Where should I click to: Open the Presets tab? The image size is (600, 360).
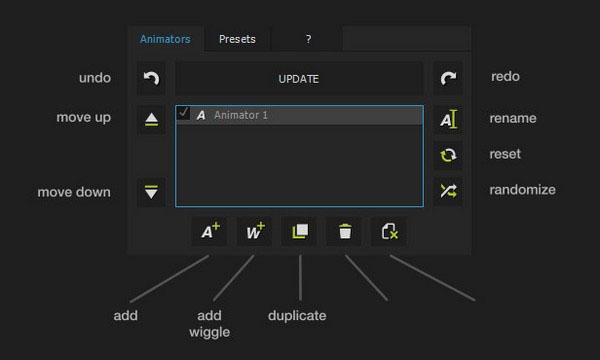(x=237, y=39)
